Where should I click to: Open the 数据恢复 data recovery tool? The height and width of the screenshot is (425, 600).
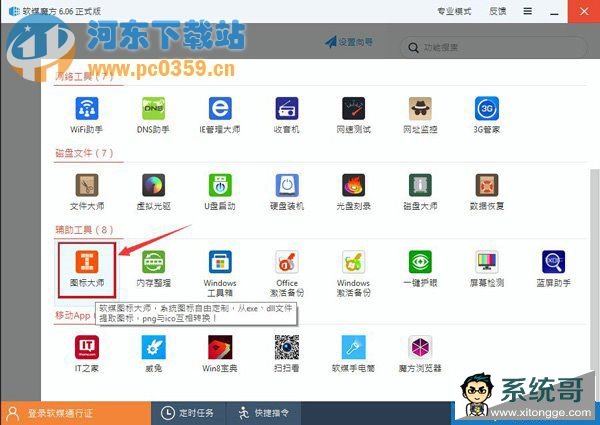(x=487, y=186)
